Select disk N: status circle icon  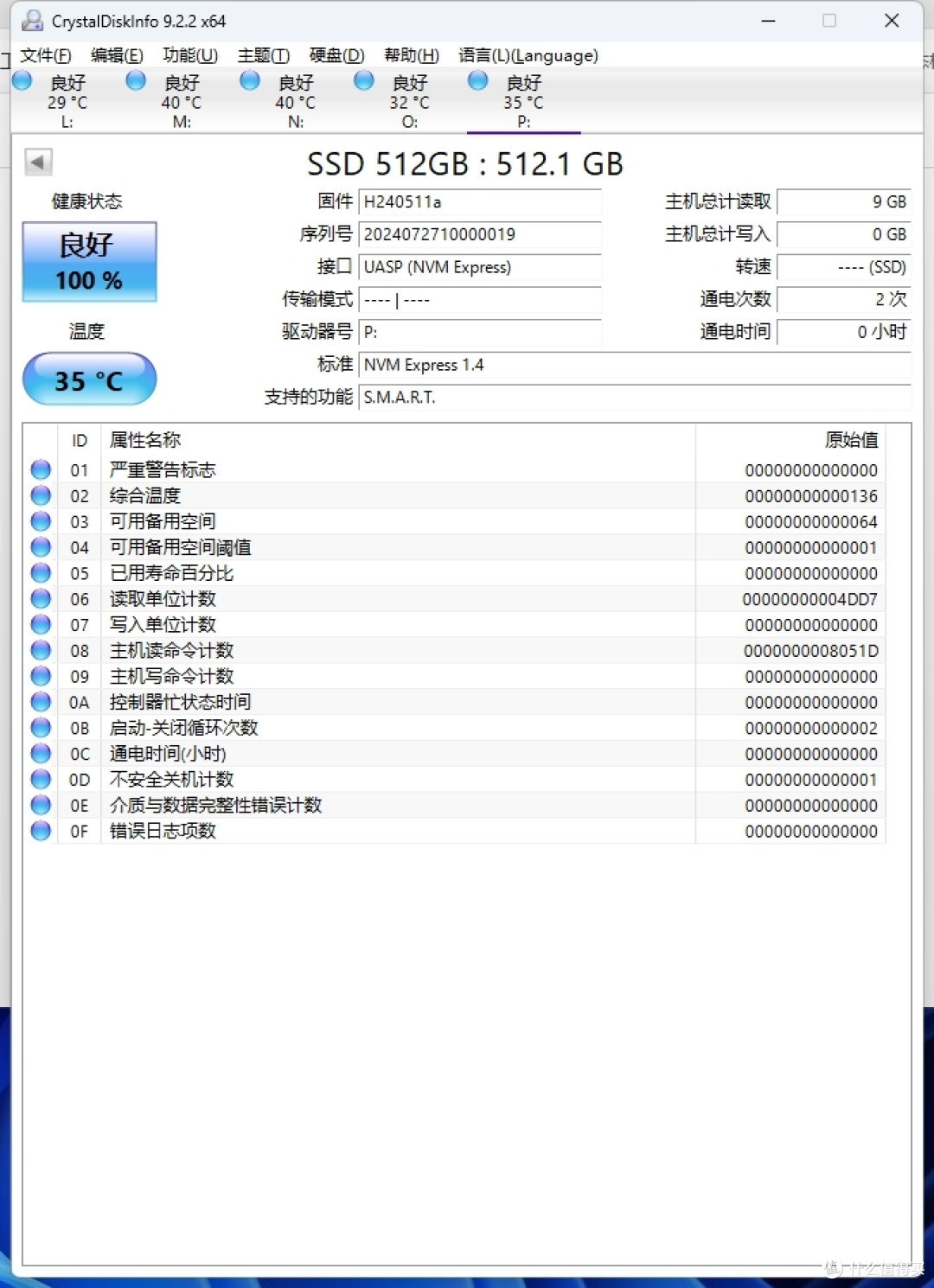pyautogui.click(x=250, y=81)
